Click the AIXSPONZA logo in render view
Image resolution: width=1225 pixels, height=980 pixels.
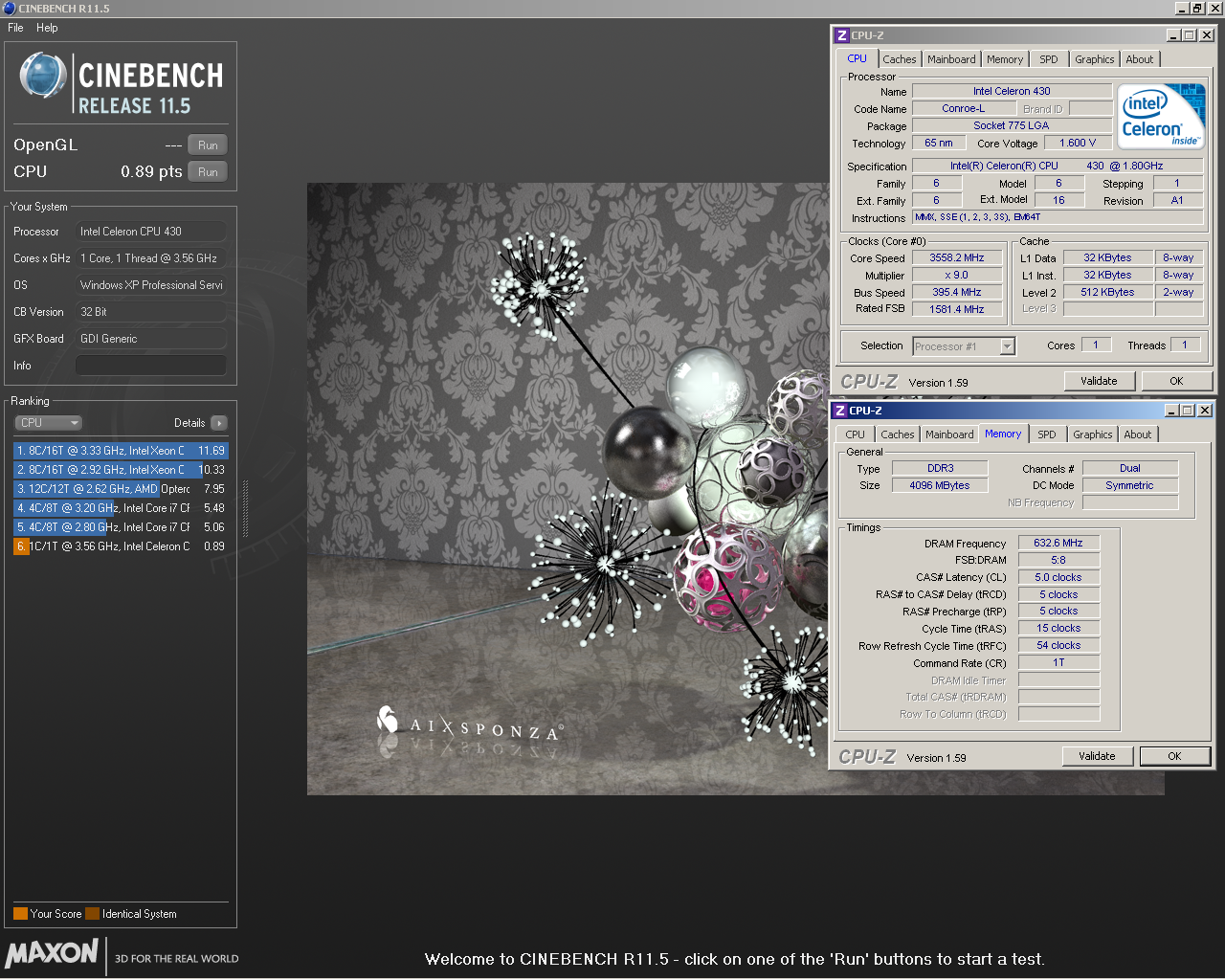tap(470, 725)
